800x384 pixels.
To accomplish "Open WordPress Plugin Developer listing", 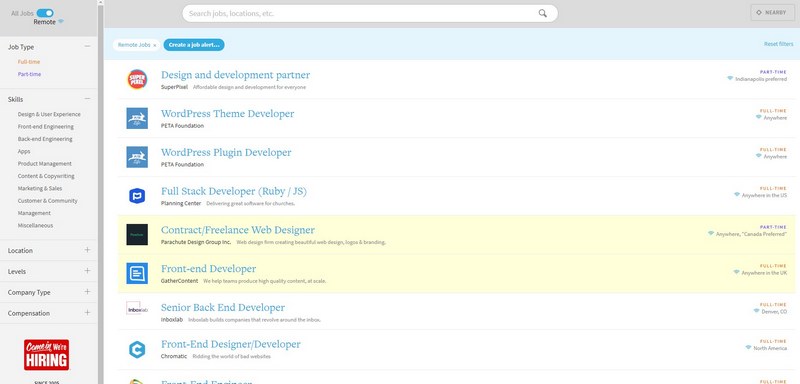I will coord(226,152).
